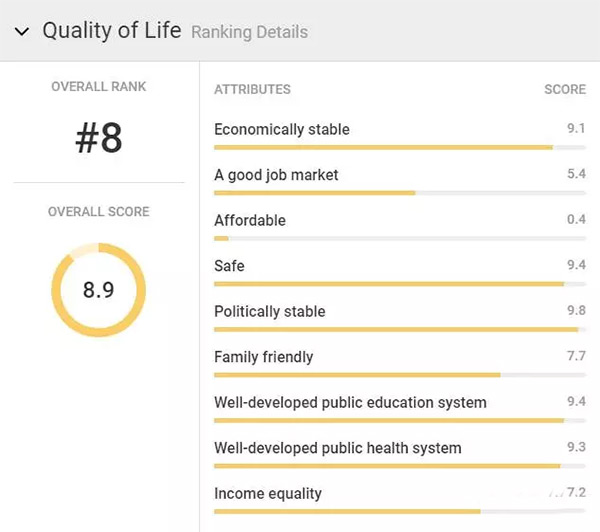Click the Politically stable attribute
The width and height of the screenshot is (600, 532).
[x=269, y=311]
